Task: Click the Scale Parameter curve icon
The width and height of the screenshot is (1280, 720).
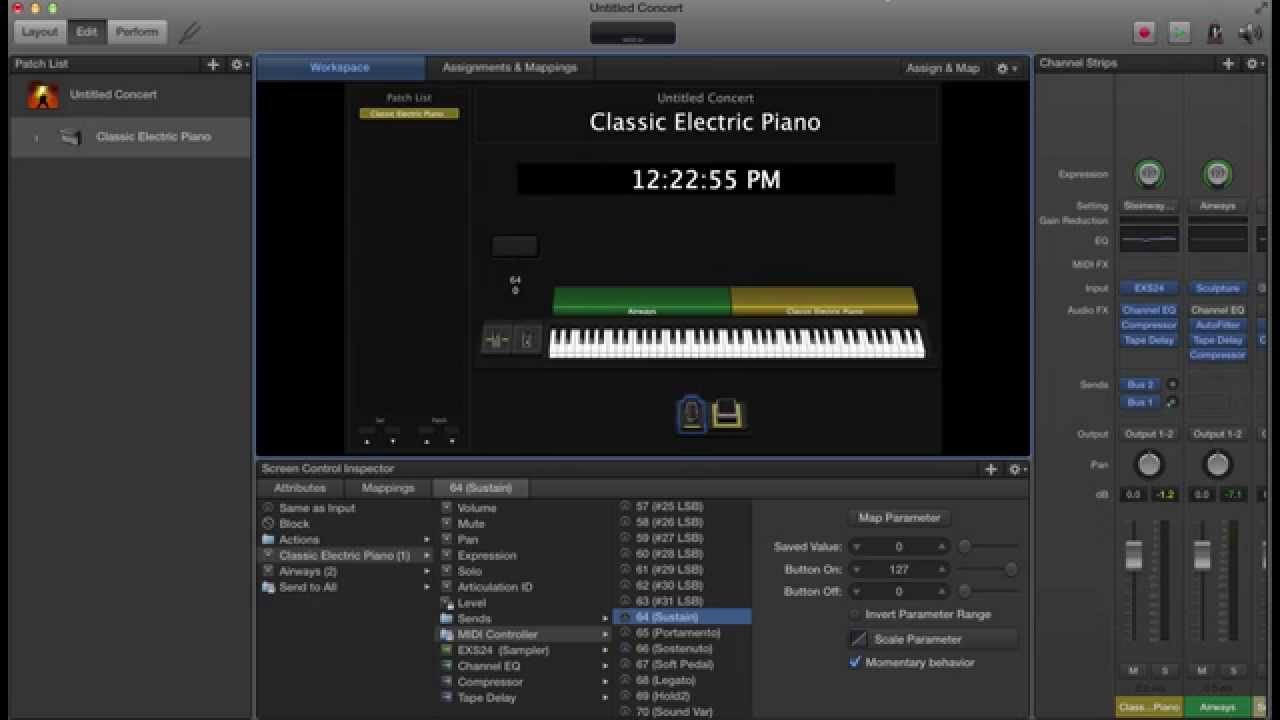Action: pos(858,639)
